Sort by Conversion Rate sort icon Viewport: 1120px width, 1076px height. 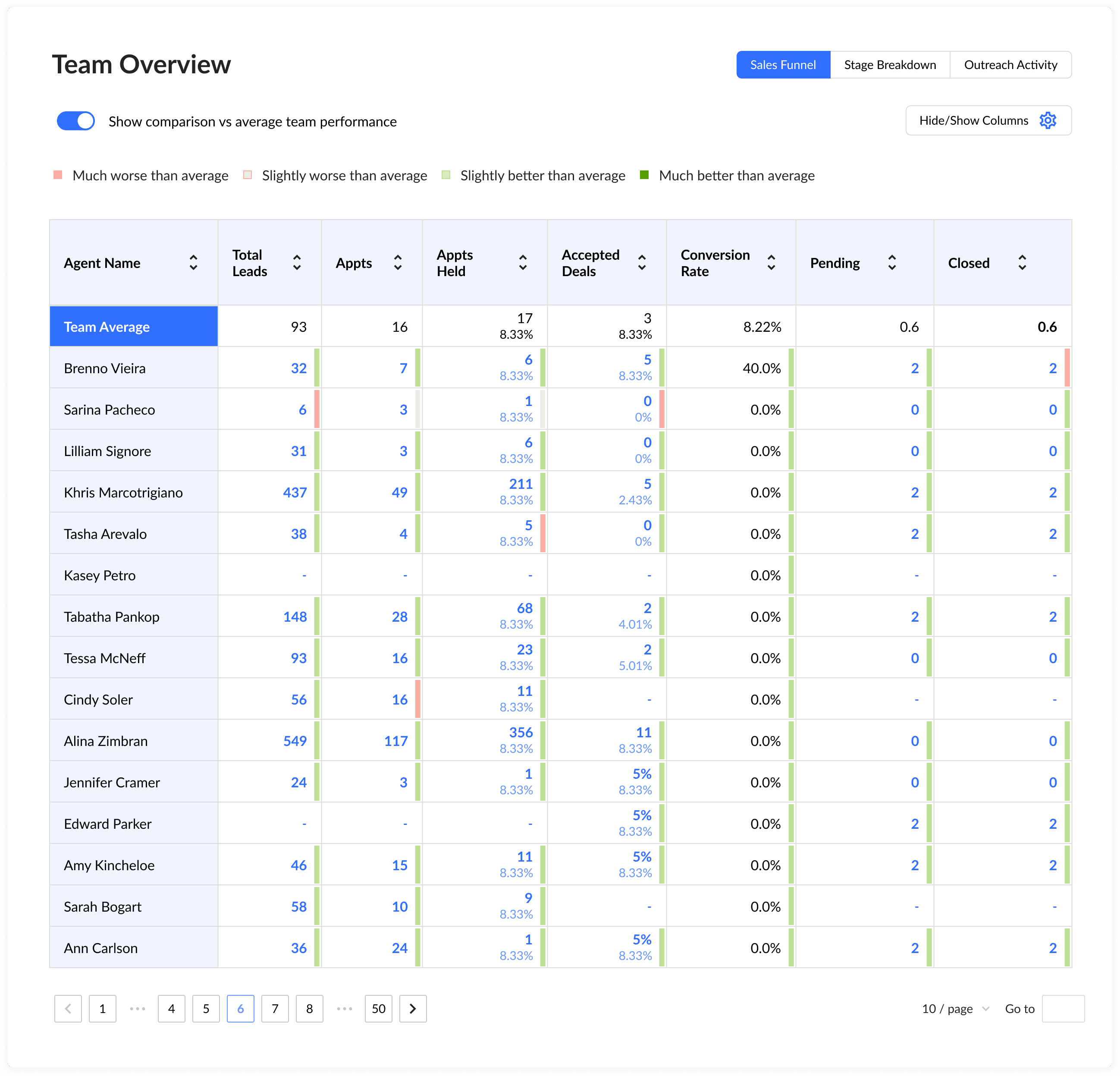click(771, 263)
